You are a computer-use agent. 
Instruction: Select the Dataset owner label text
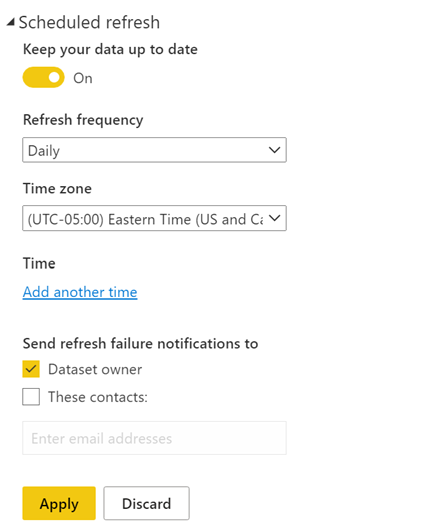pos(95,369)
